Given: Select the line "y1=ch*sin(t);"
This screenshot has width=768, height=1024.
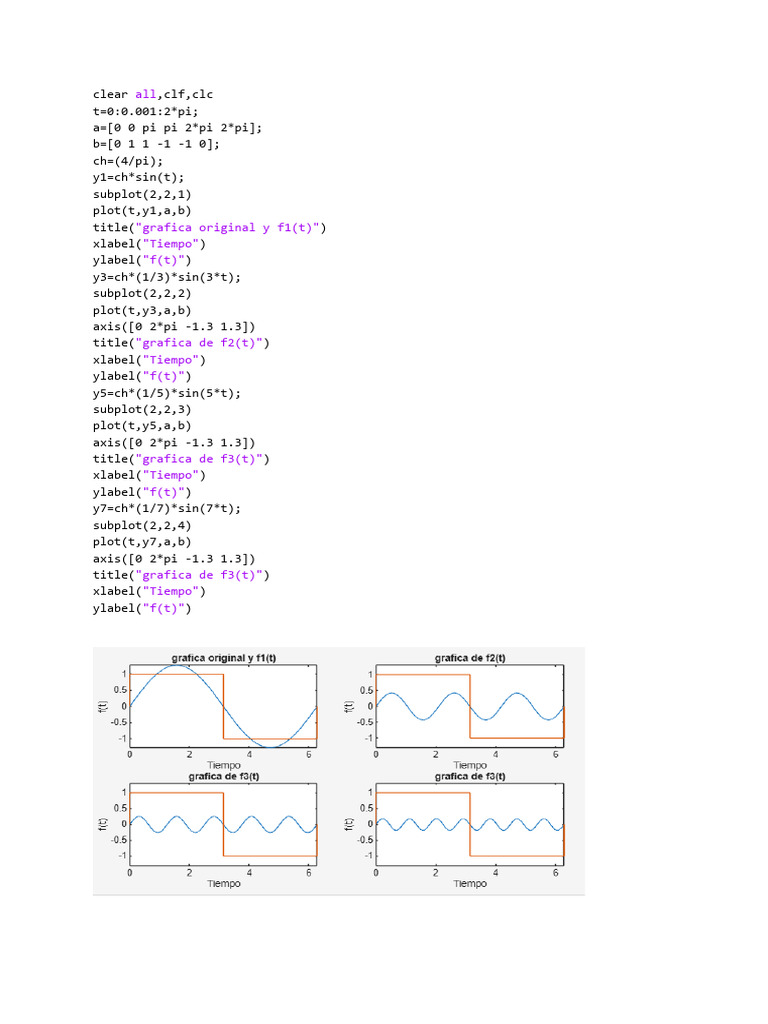Looking at the screenshot, I should [x=138, y=178].
